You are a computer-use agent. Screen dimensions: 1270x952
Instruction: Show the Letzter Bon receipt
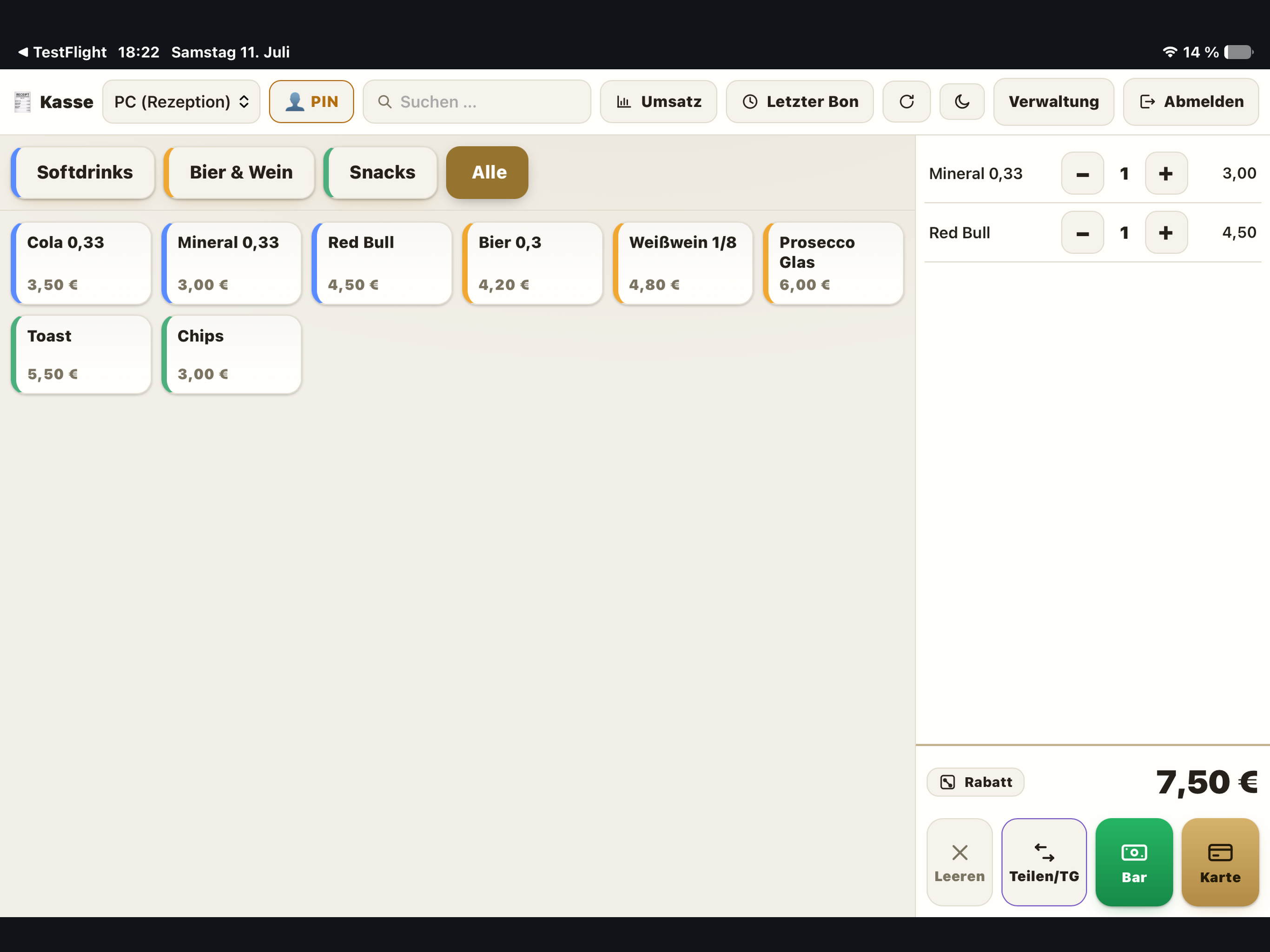[x=799, y=102]
